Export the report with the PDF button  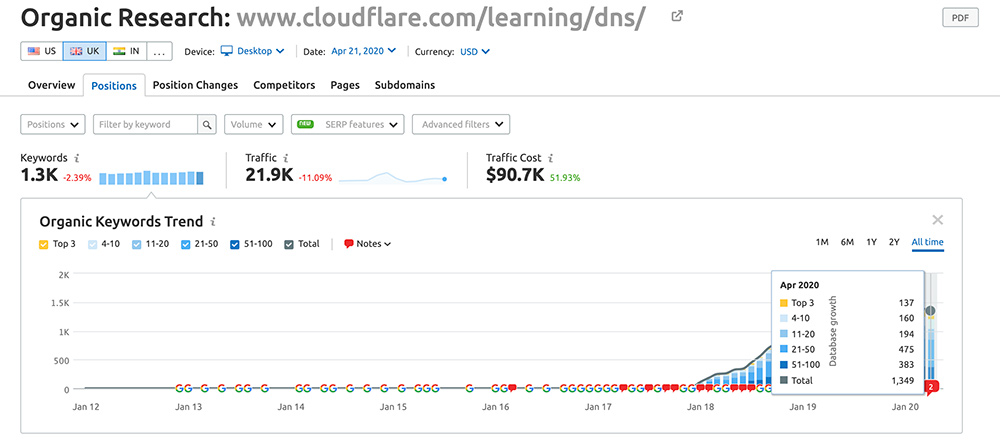pos(960,18)
